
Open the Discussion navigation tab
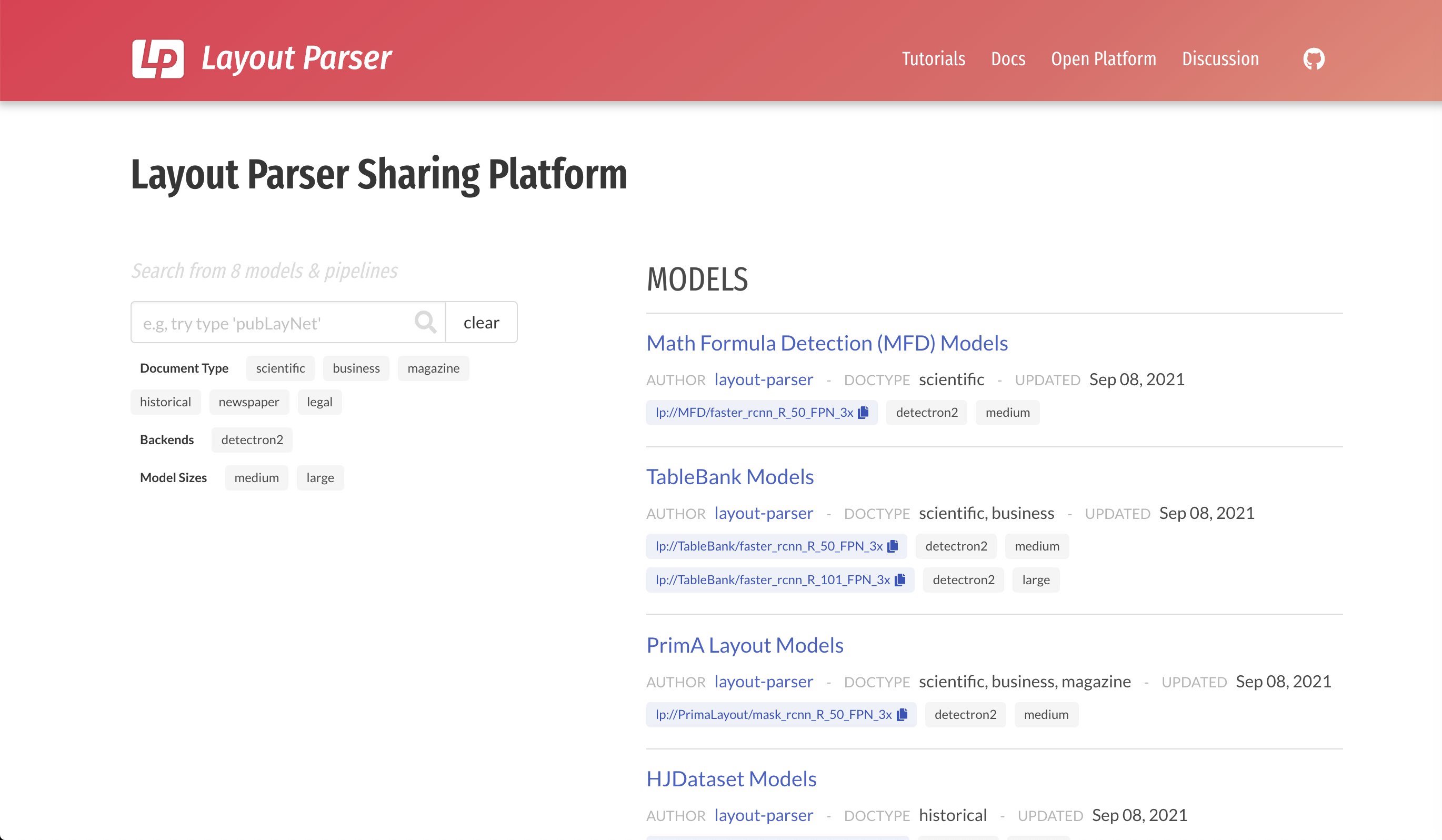click(x=1220, y=58)
